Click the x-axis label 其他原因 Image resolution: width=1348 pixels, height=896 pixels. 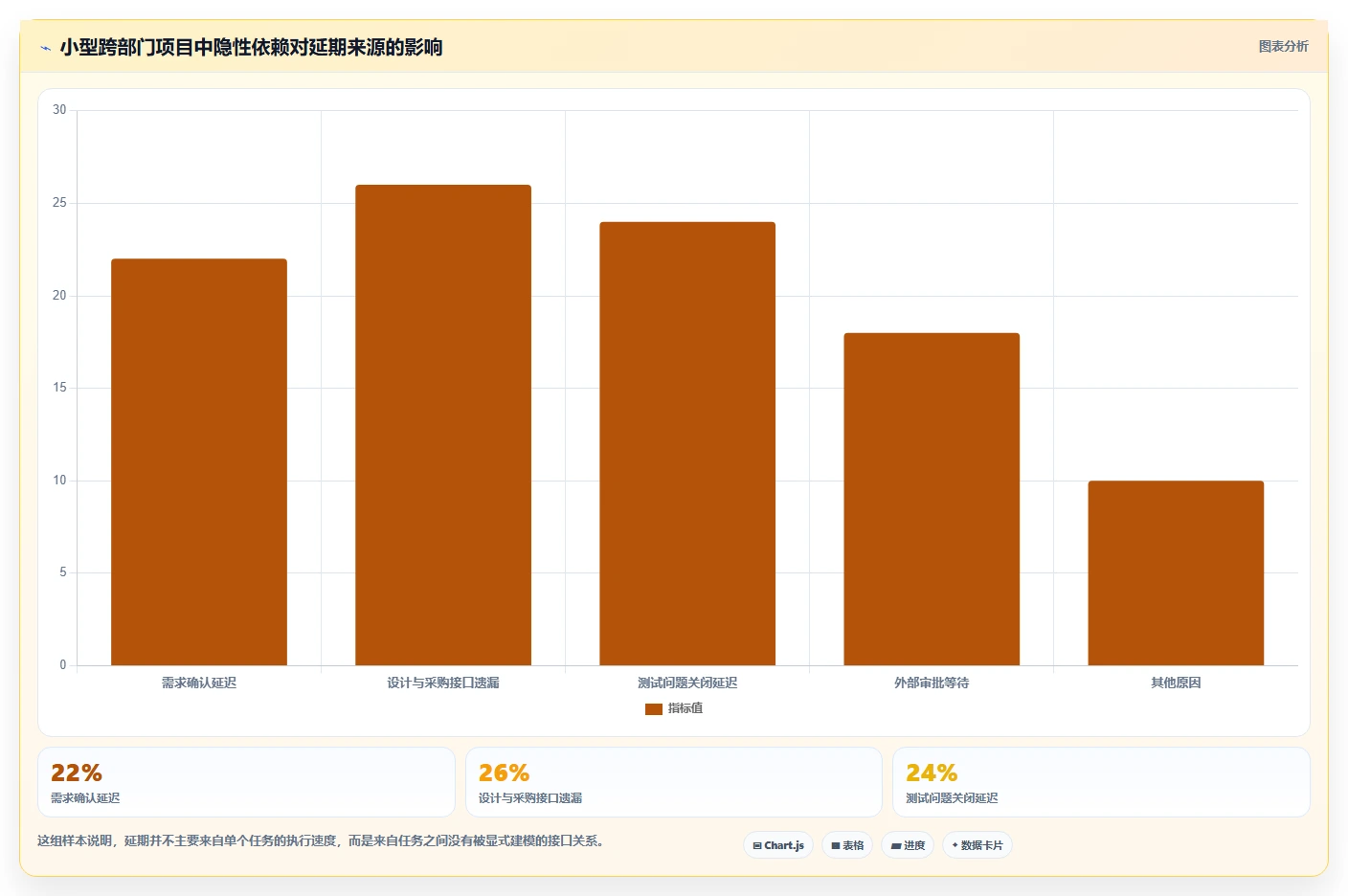(1176, 683)
